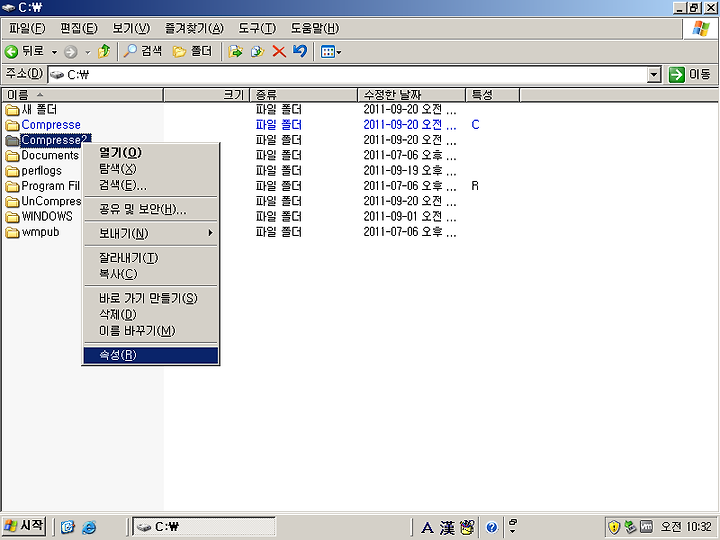The width and height of the screenshot is (720, 540).
Task: Go up one folder level icon
Action: 104,51
